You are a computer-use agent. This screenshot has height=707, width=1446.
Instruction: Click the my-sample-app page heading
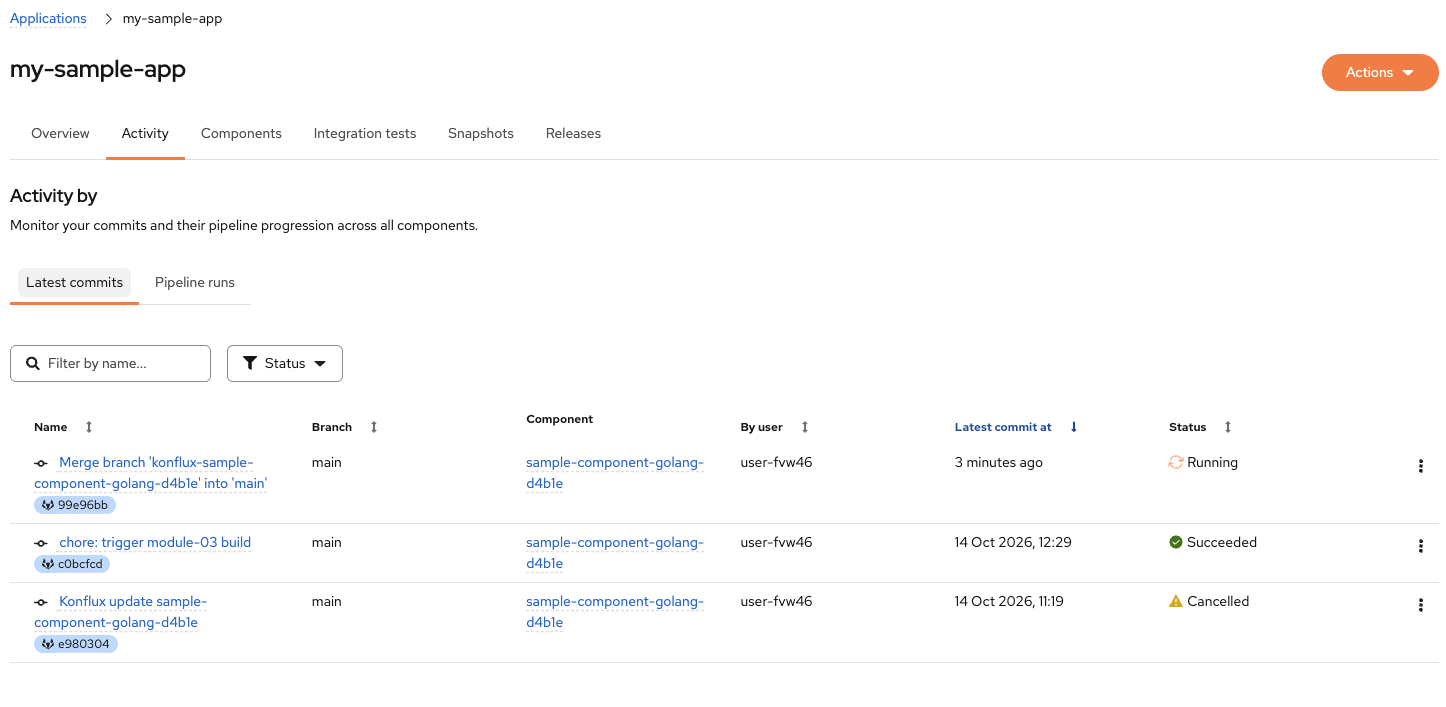(x=98, y=69)
